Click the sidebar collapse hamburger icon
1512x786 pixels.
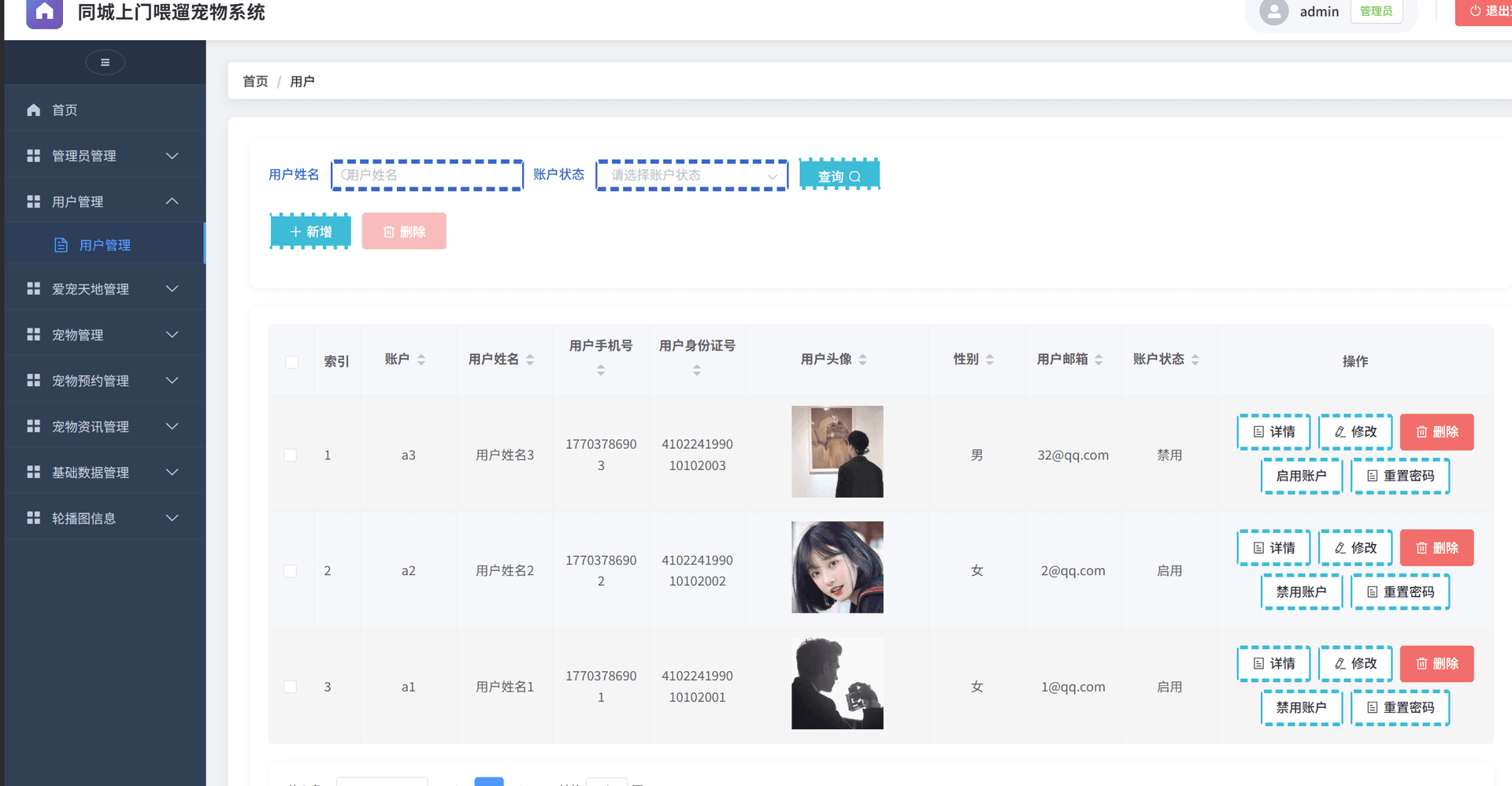[x=105, y=62]
